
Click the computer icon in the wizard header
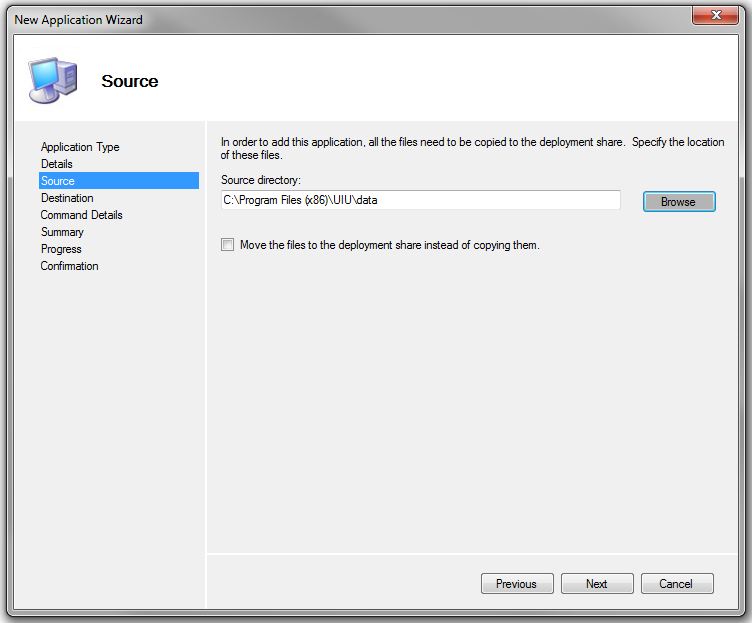pyautogui.click(x=51, y=80)
